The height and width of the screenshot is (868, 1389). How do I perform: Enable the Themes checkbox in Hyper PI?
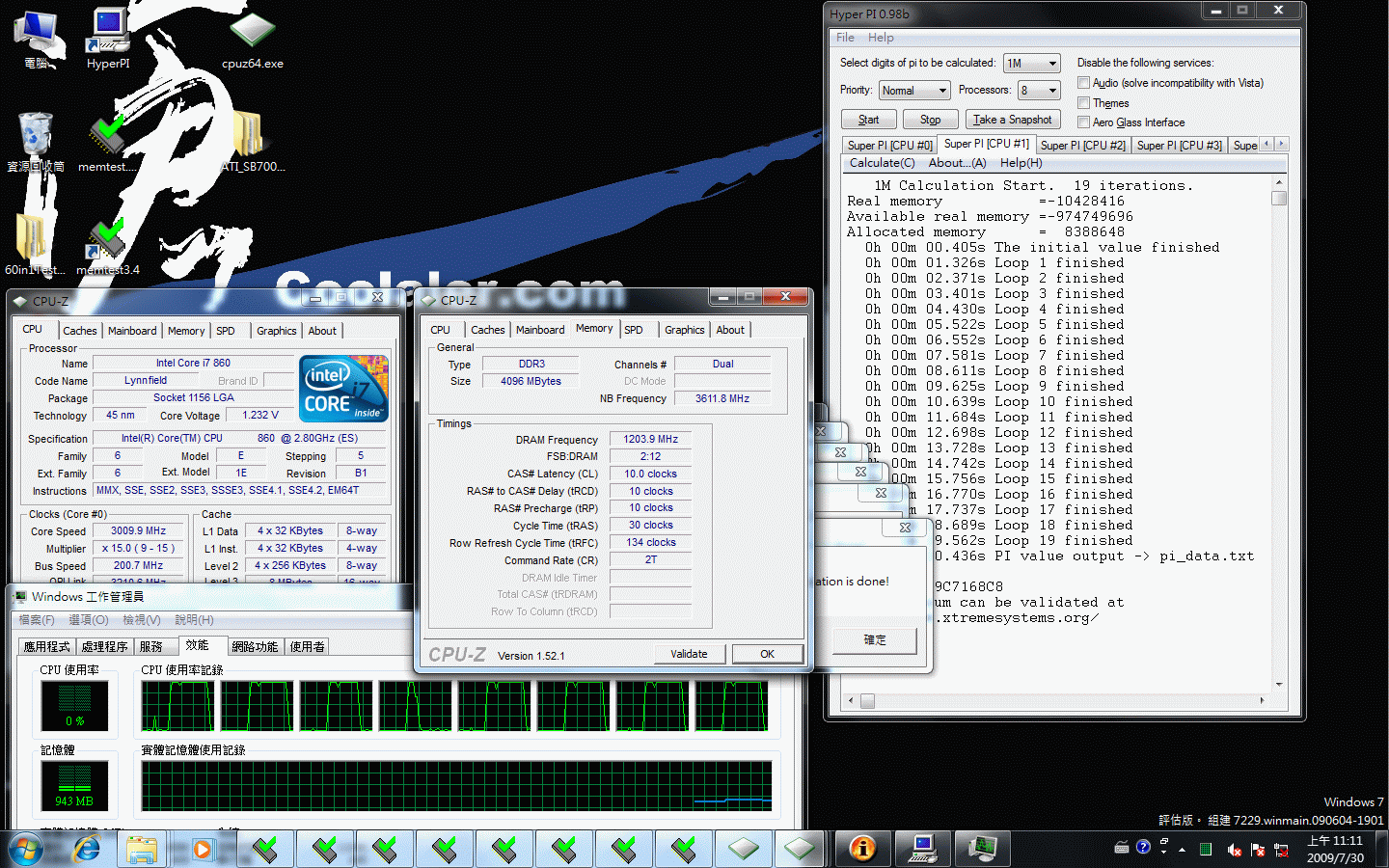coord(1084,103)
